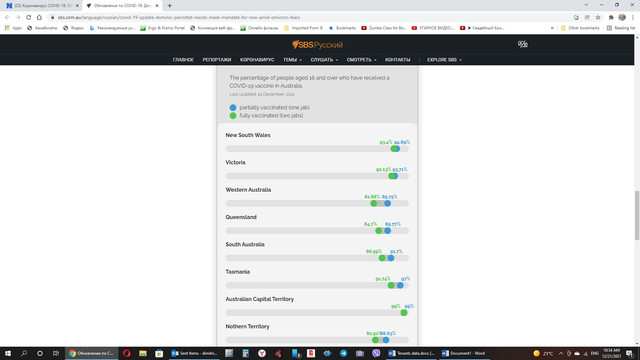Open the Extensions puzzle icon
Screen dimensions: 640x360
611,17
